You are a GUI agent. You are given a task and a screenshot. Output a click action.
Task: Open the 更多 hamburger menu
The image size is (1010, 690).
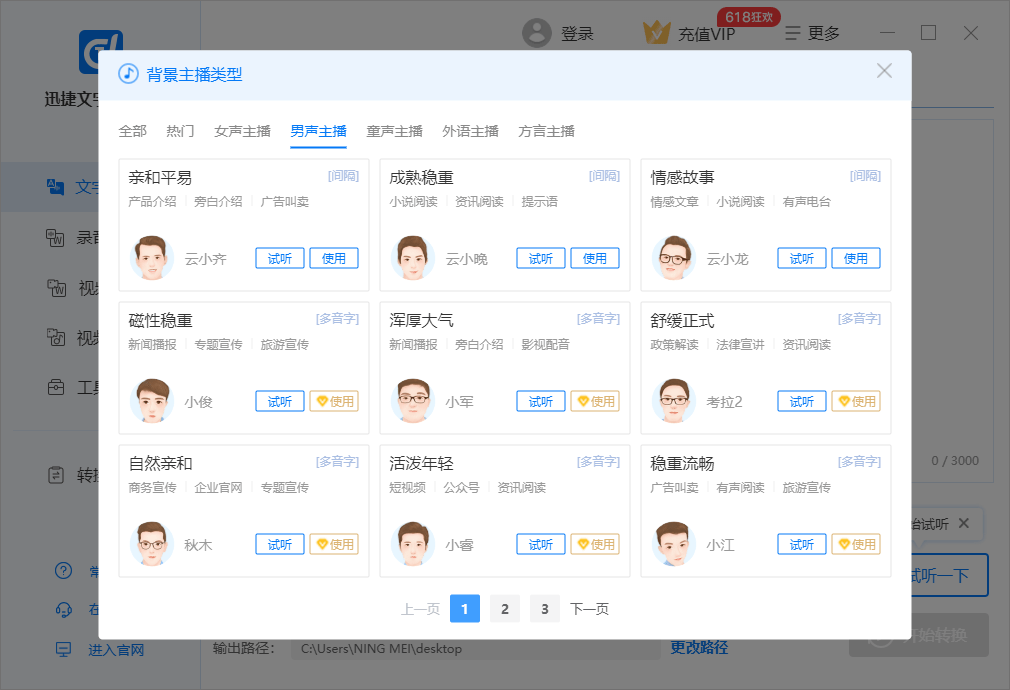pos(793,34)
